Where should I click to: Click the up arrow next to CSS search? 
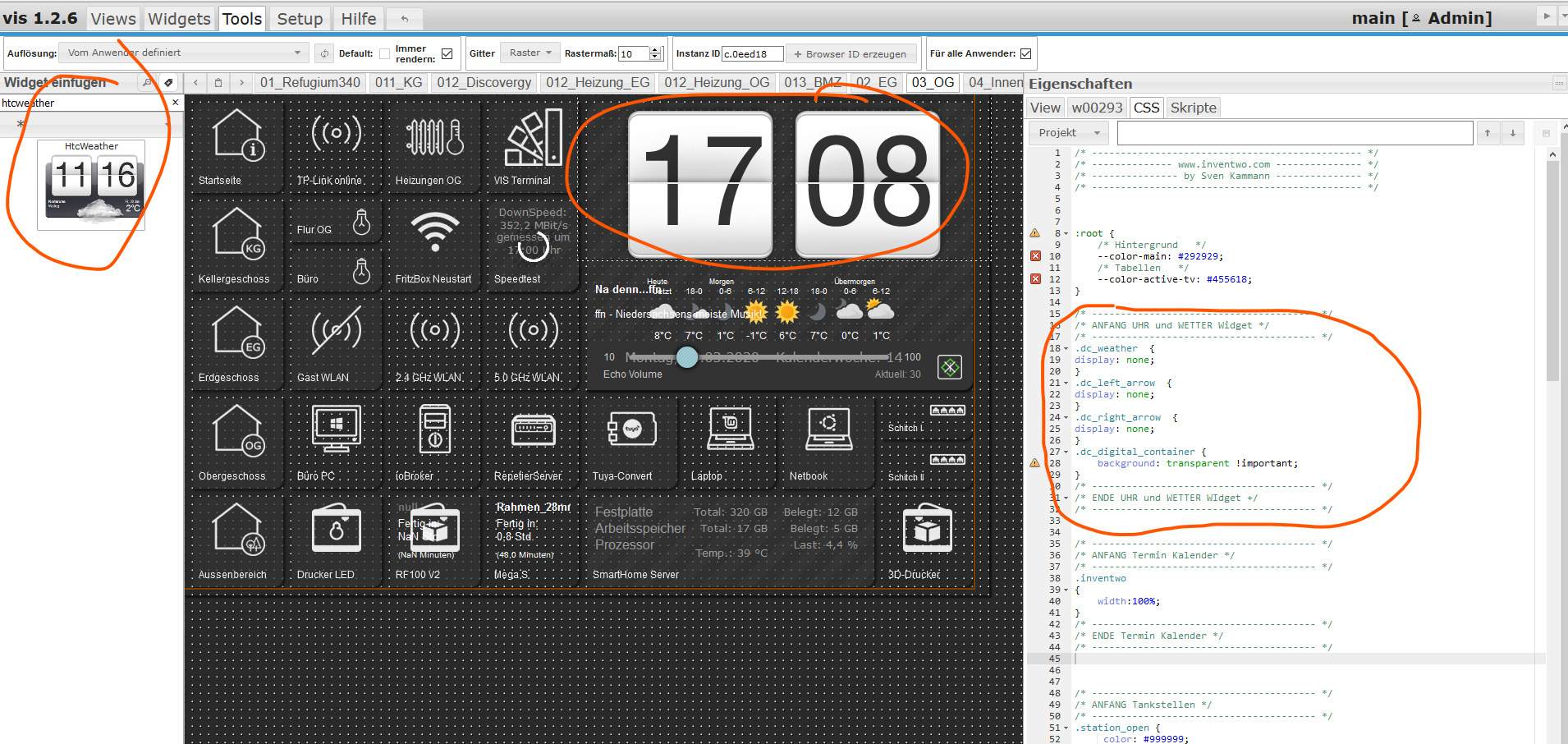(x=1487, y=132)
